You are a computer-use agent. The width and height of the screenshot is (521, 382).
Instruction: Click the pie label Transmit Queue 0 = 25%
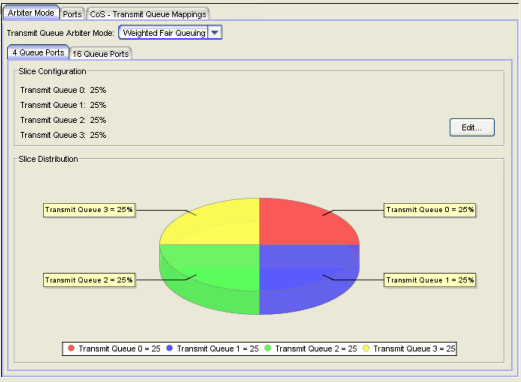point(430,210)
